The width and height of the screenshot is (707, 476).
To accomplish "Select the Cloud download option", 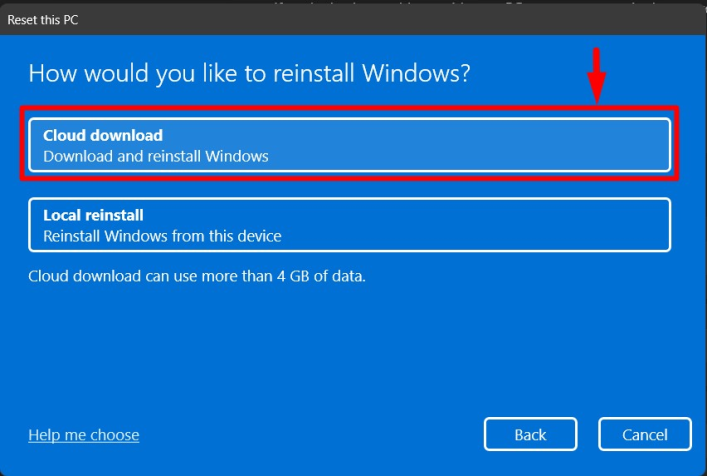I will 349,145.
